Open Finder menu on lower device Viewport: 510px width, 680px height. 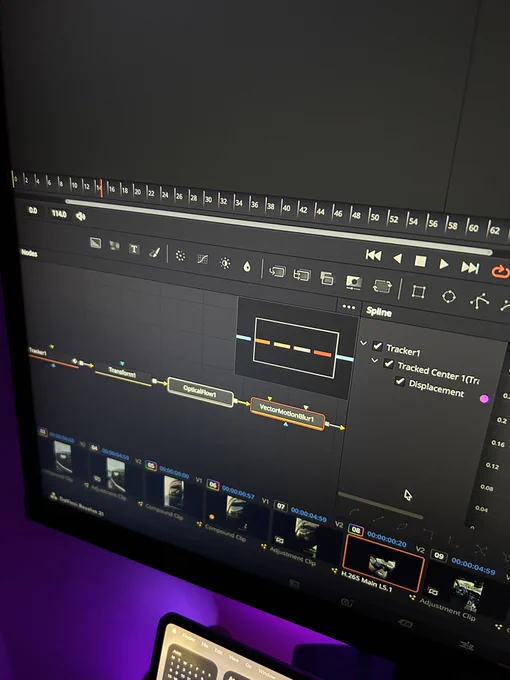(189, 637)
